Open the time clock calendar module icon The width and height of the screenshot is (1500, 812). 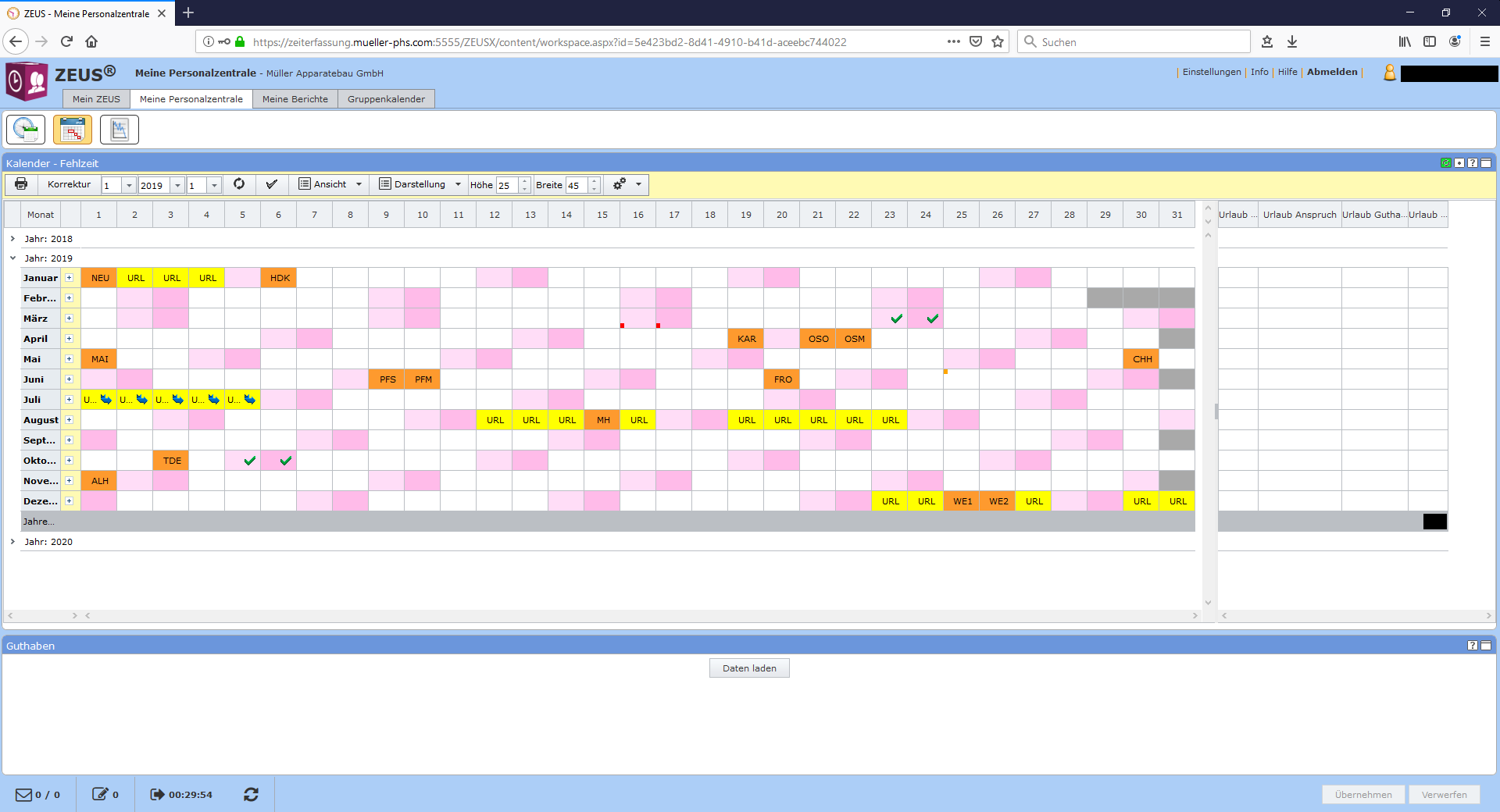(26, 130)
